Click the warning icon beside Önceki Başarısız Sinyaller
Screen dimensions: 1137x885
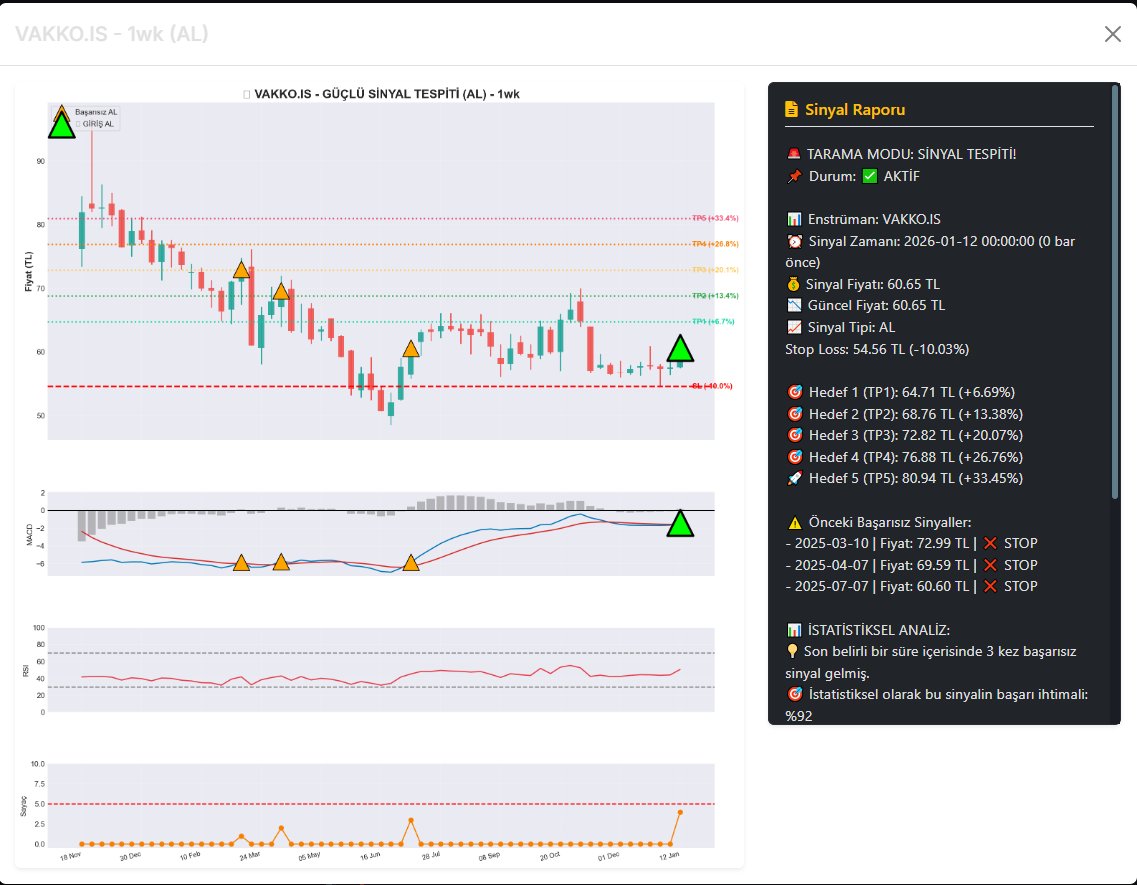[x=795, y=522]
